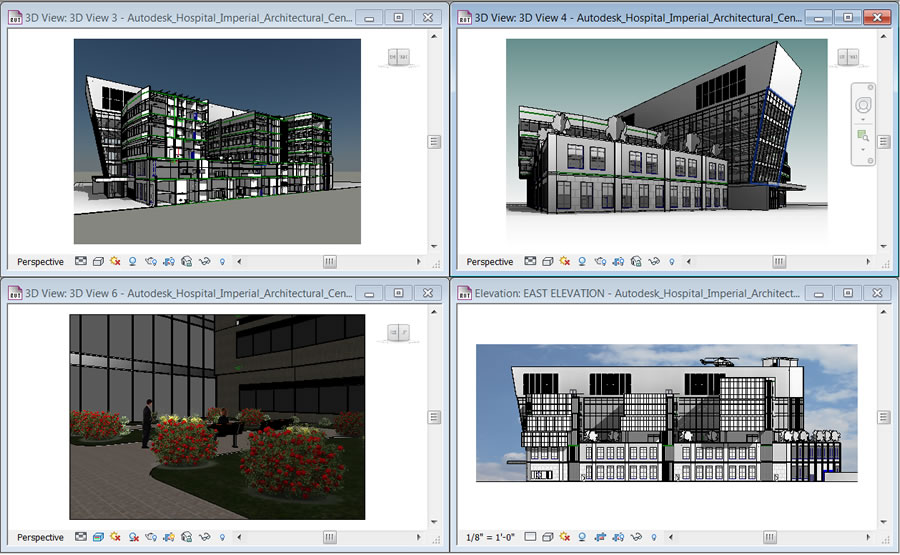Screen dimensions: 900x555
Task: Toggle Sun Path in 3D View 4
Action: 565,261
